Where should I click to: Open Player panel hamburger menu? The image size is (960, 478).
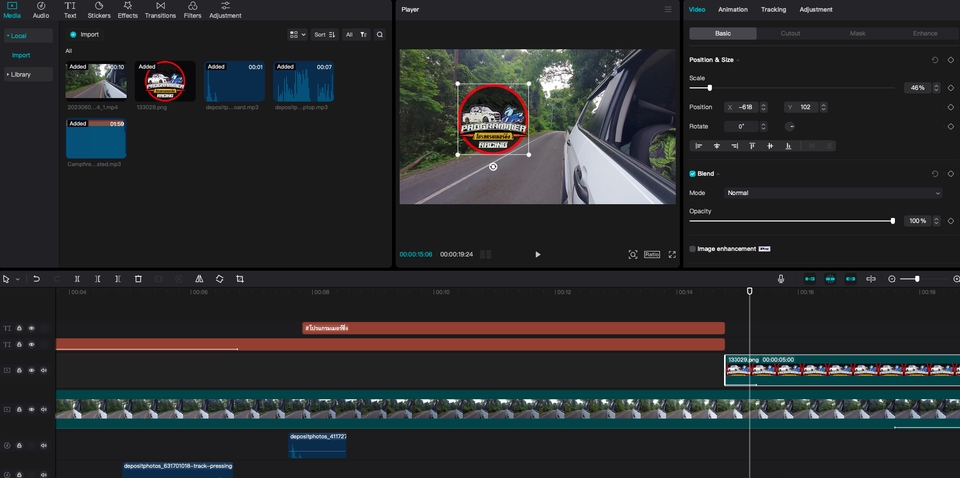[x=668, y=10]
